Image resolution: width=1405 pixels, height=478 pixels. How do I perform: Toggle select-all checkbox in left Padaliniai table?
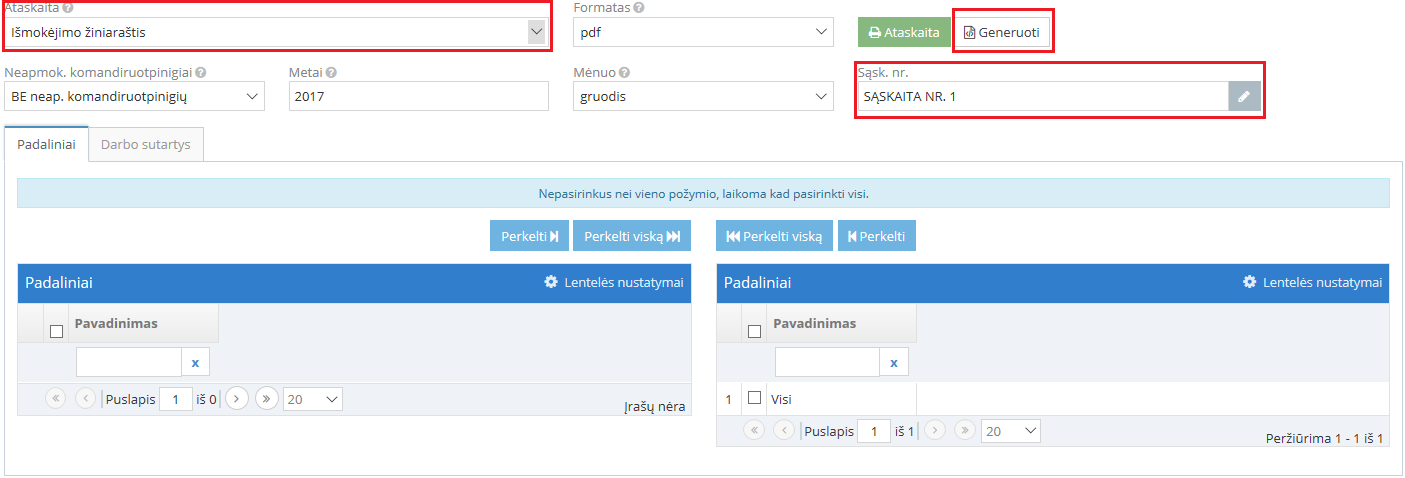[x=56, y=331]
